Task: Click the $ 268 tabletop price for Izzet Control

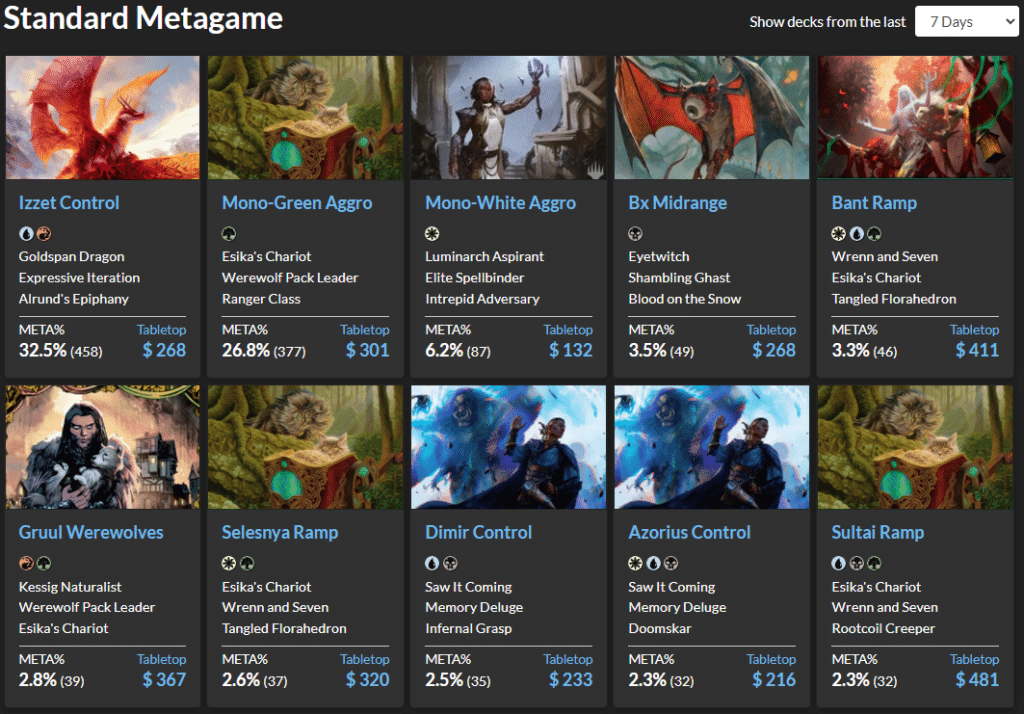Action: (163, 350)
